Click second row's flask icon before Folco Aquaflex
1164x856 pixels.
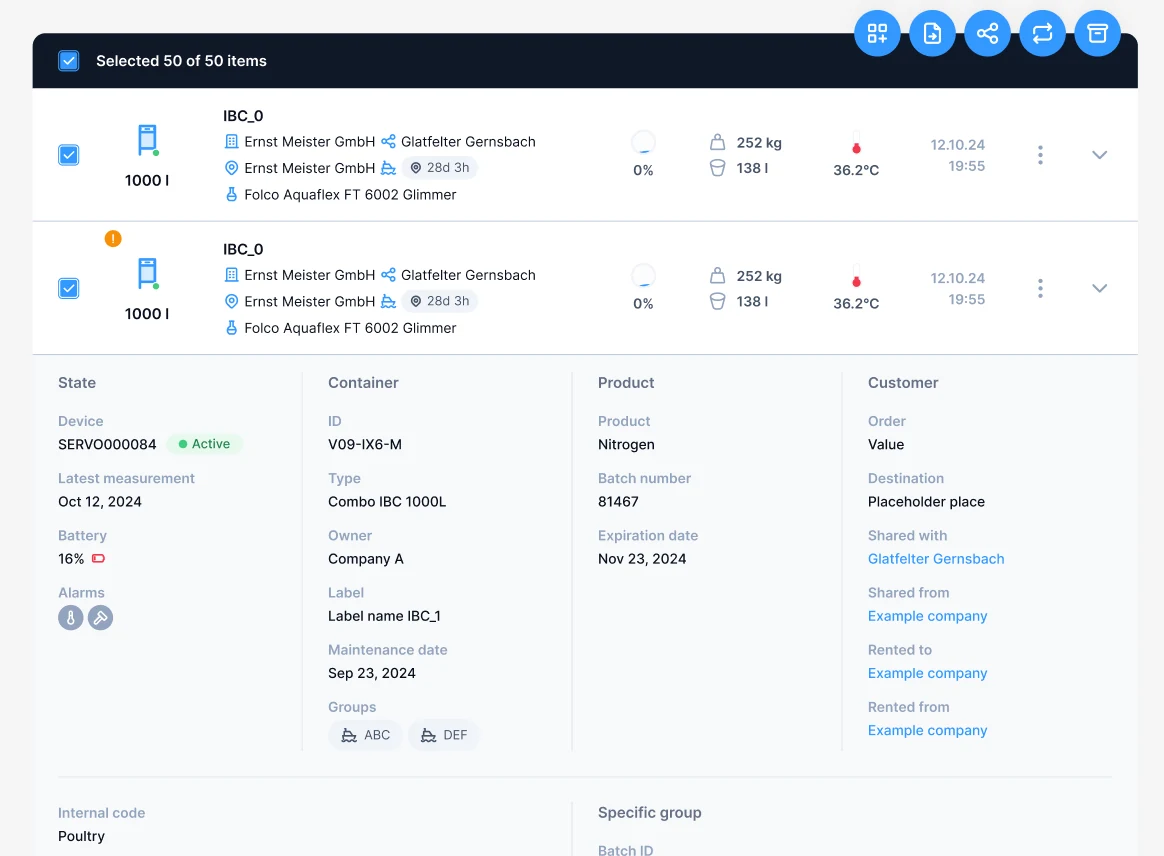coord(232,328)
